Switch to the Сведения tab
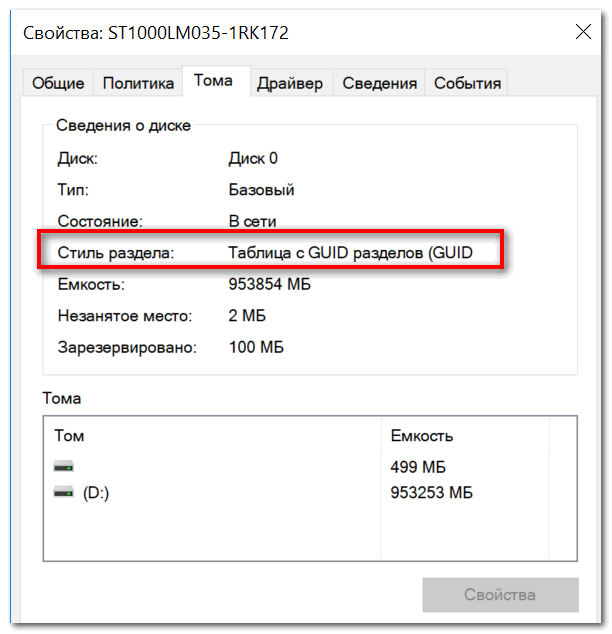 [378, 84]
